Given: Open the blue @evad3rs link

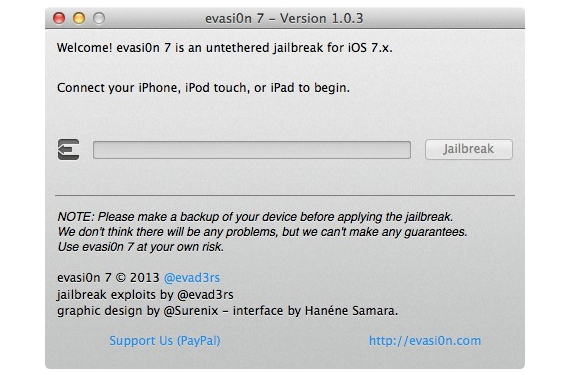Looking at the screenshot, I should [x=192, y=278].
